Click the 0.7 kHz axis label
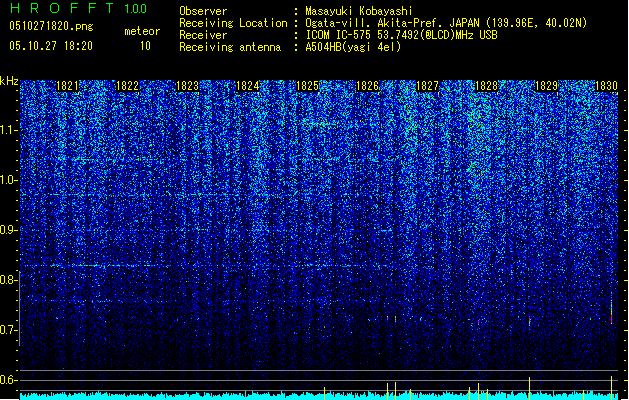The width and height of the screenshot is (629, 400). 9,330
